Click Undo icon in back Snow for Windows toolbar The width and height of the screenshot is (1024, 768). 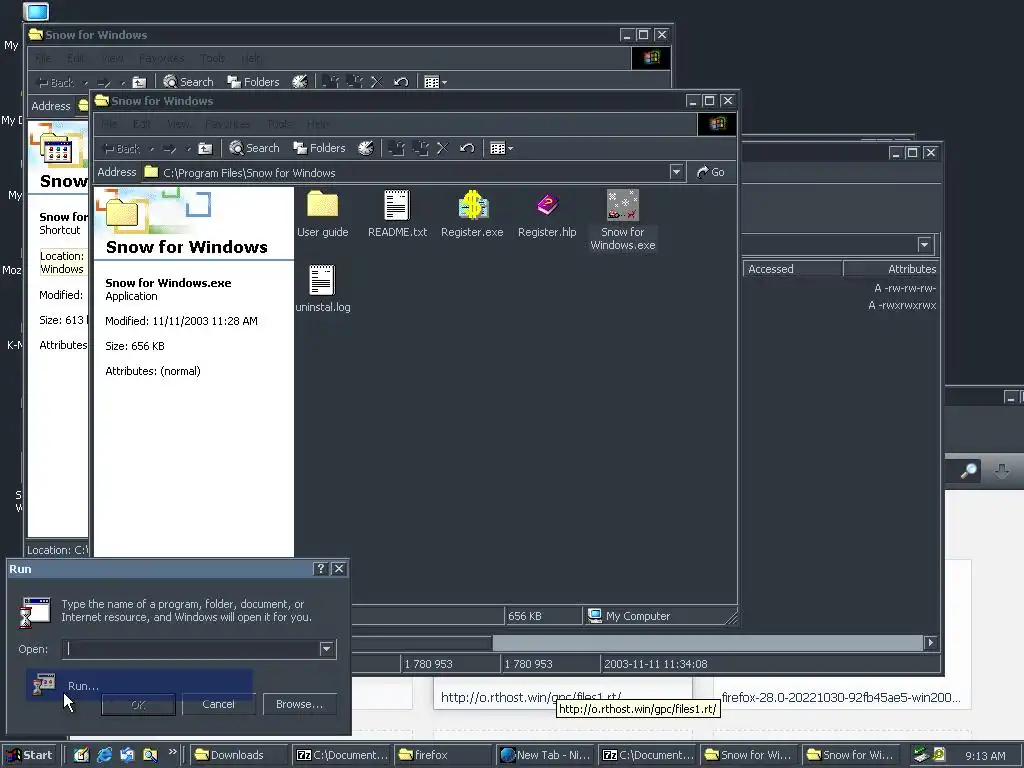(400, 82)
